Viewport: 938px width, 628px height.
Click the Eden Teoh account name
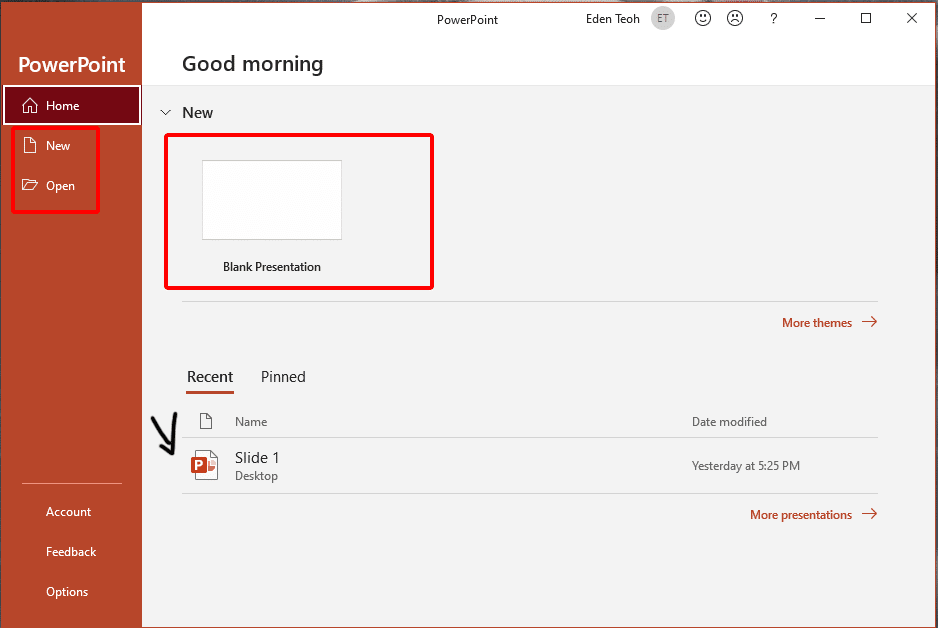(x=613, y=19)
